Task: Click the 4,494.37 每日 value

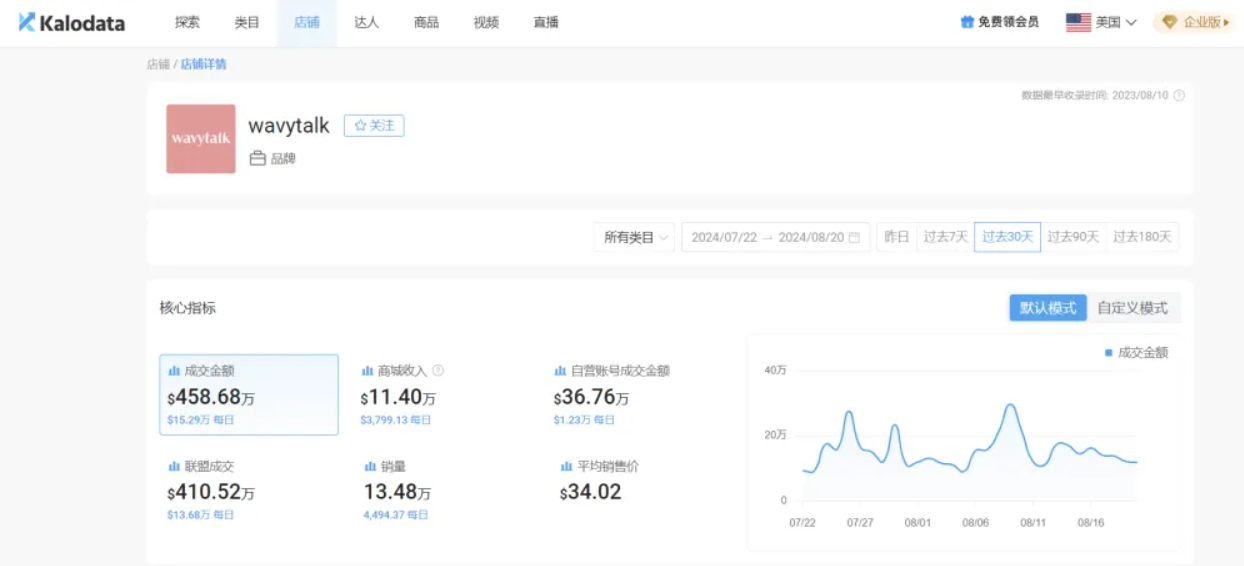Action: 395,515
